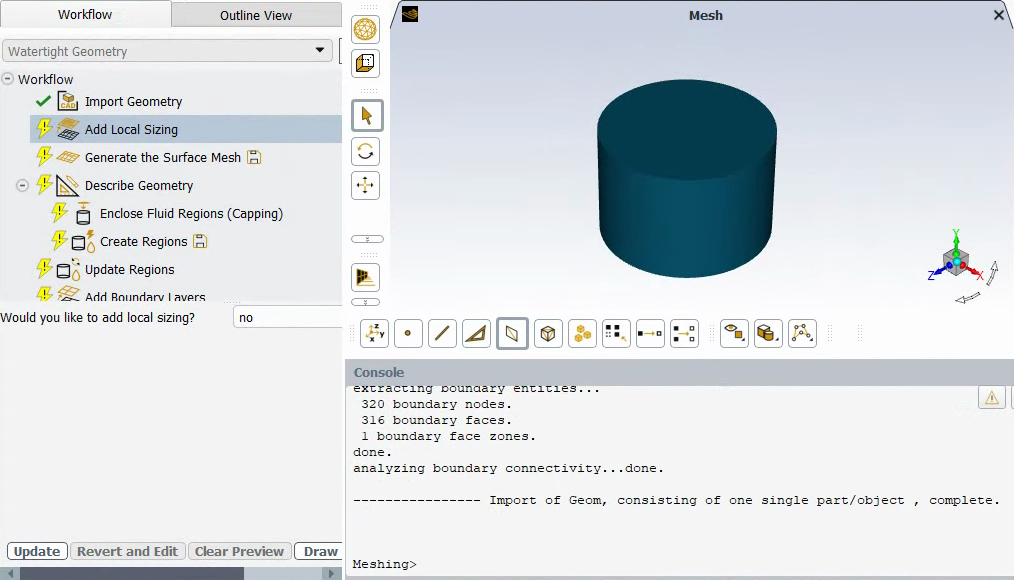Click the Draw button
The height and width of the screenshot is (580, 1014).
click(320, 551)
